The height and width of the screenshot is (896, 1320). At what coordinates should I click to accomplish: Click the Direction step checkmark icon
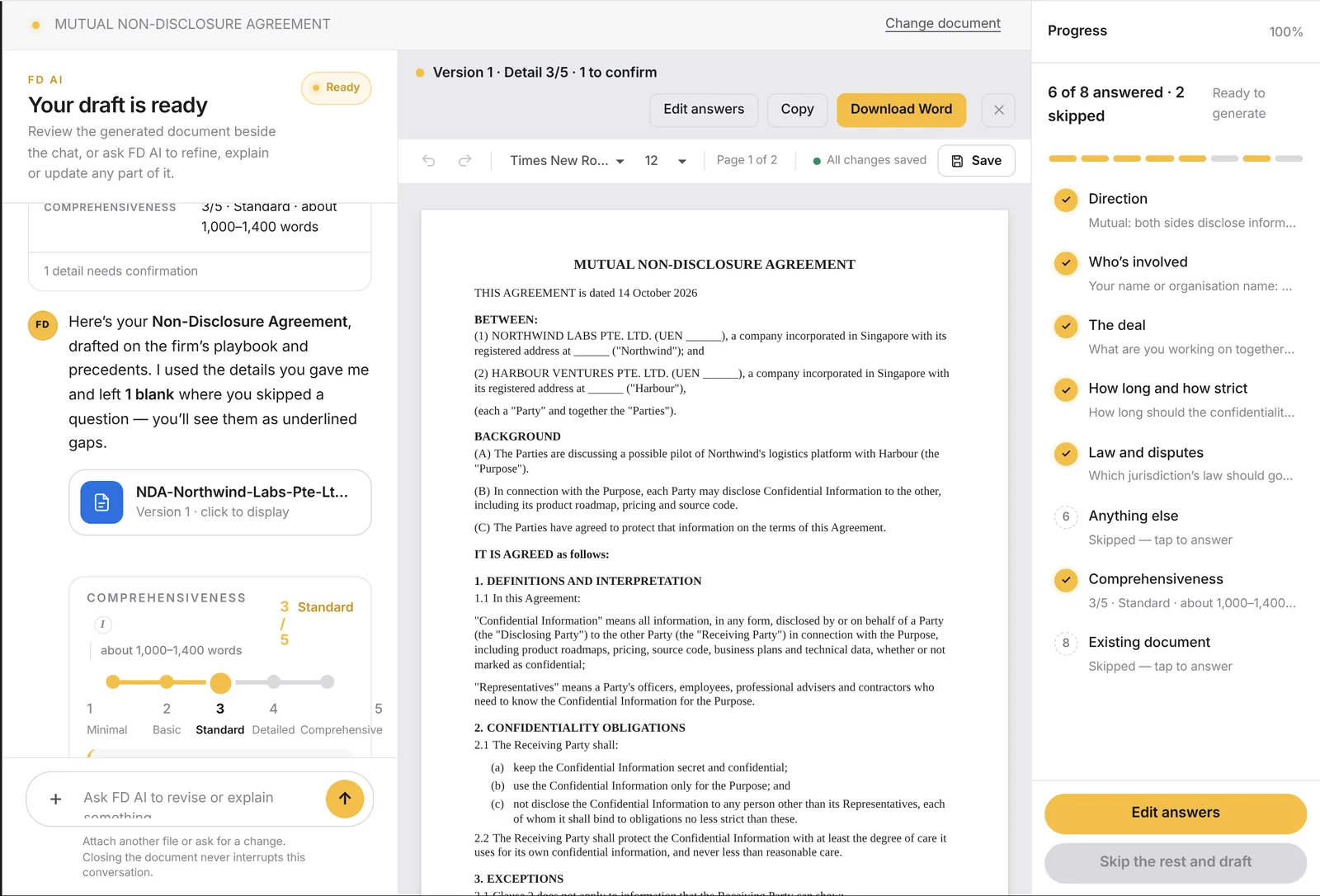[x=1066, y=200]
